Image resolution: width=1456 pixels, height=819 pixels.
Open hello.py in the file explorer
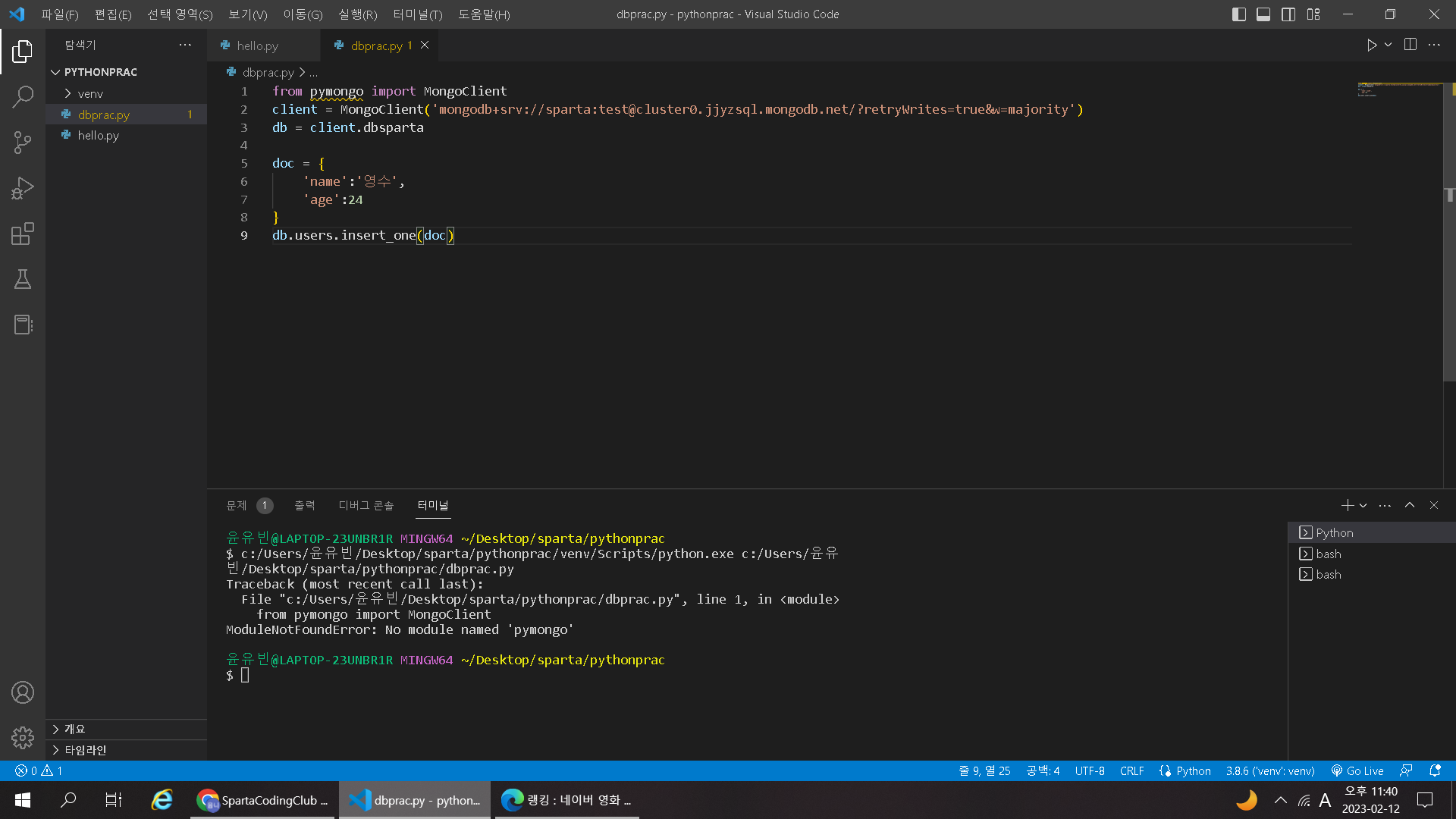[126, 136]
